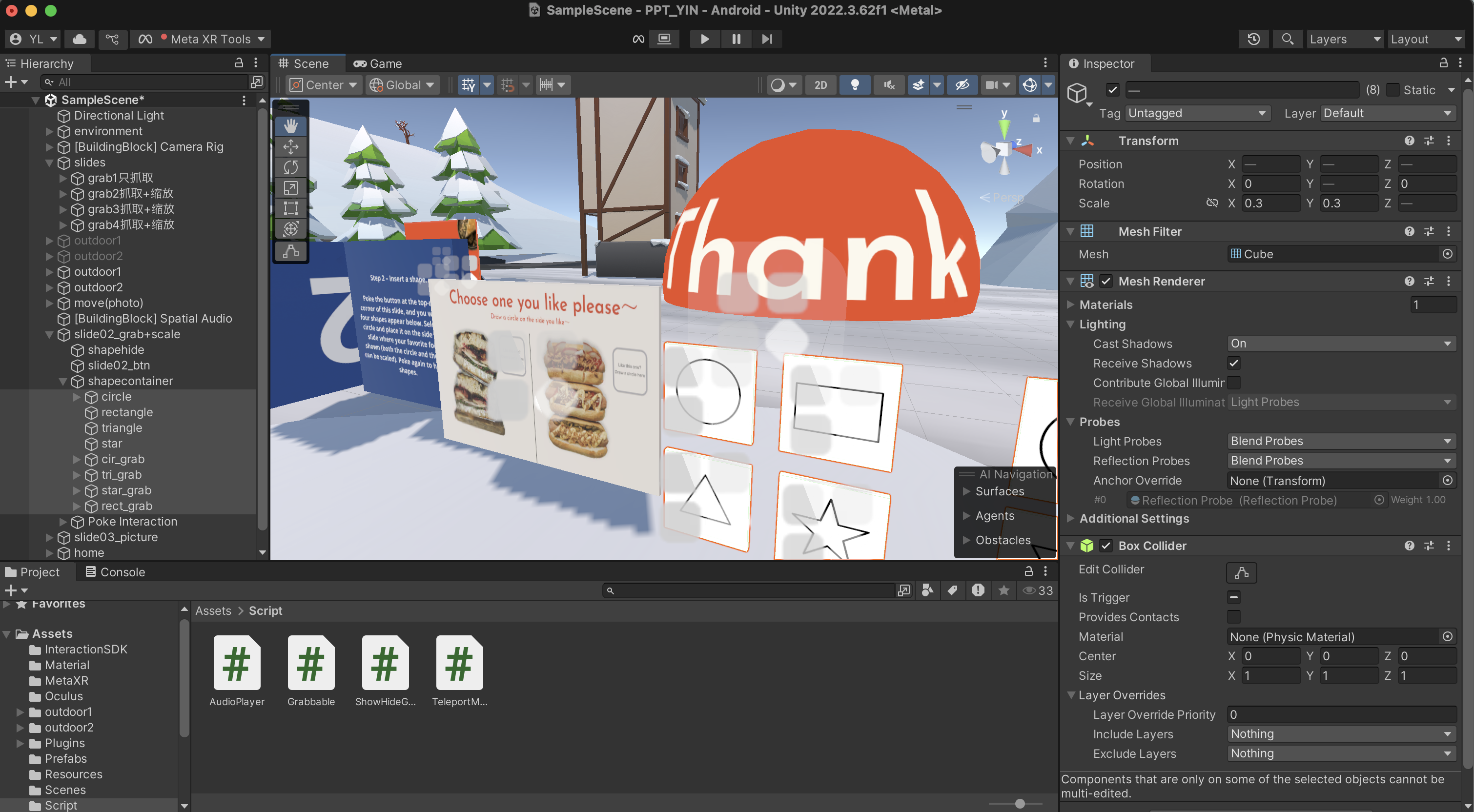Screen dimensions: 1474x812
Task: Disable the Mesh Renderer component checkbox
Action: 1105,281
